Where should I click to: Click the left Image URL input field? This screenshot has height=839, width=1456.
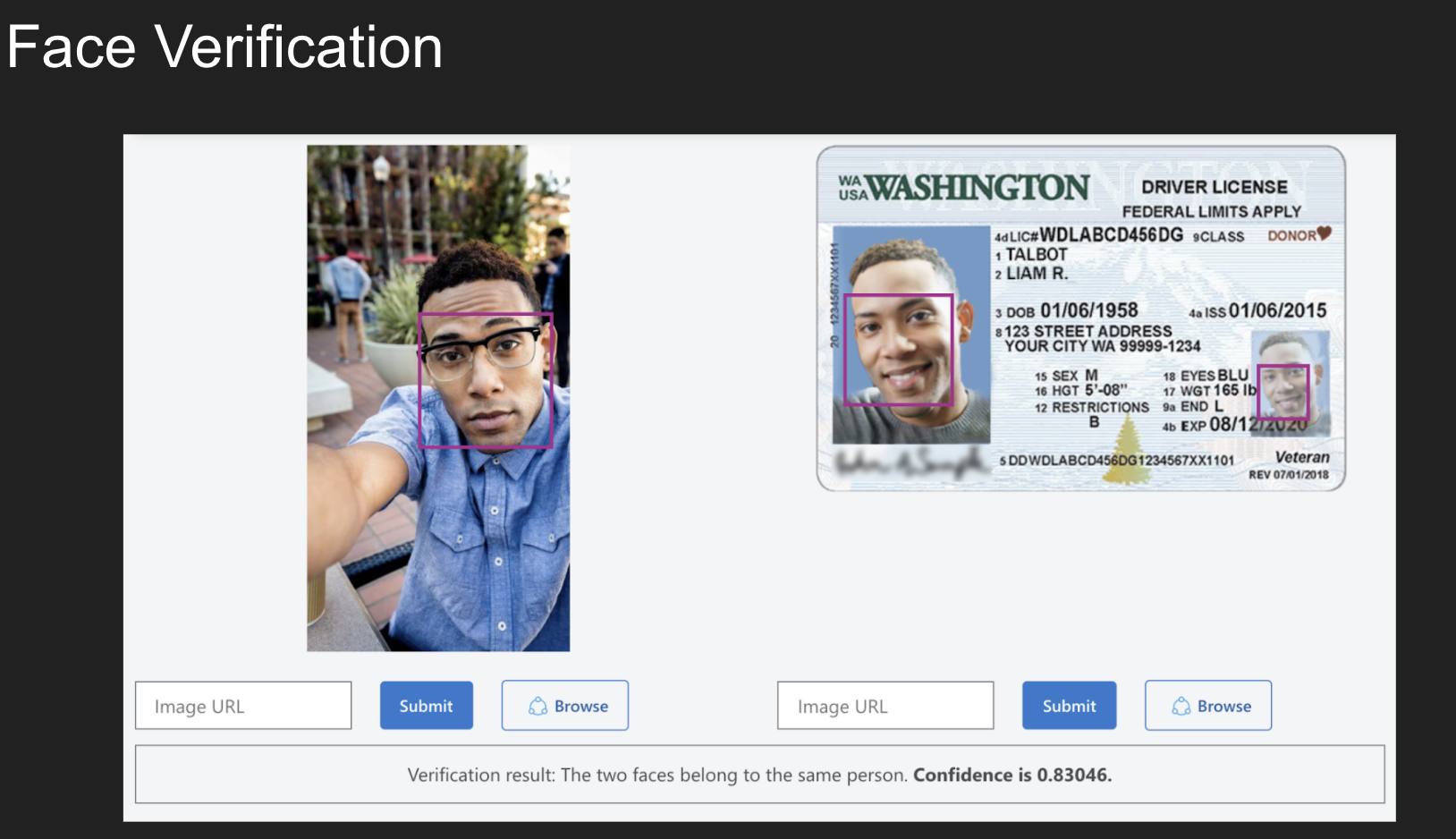tap(243, 706)
